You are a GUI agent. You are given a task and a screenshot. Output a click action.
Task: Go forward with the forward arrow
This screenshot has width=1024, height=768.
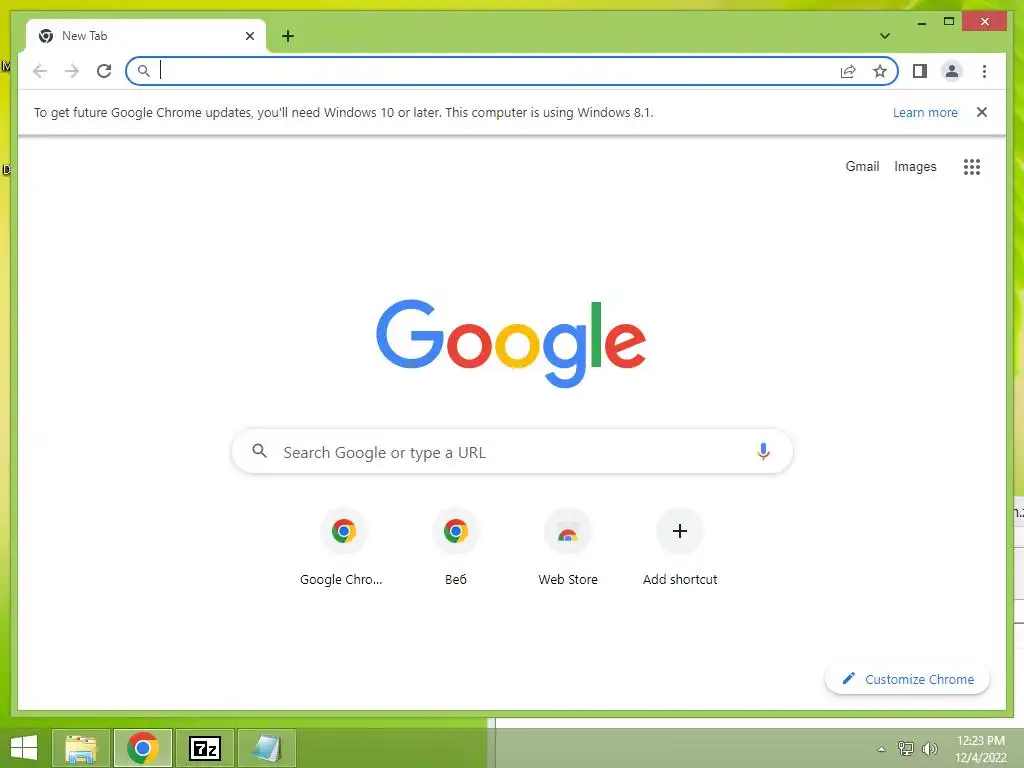[72, 71]
